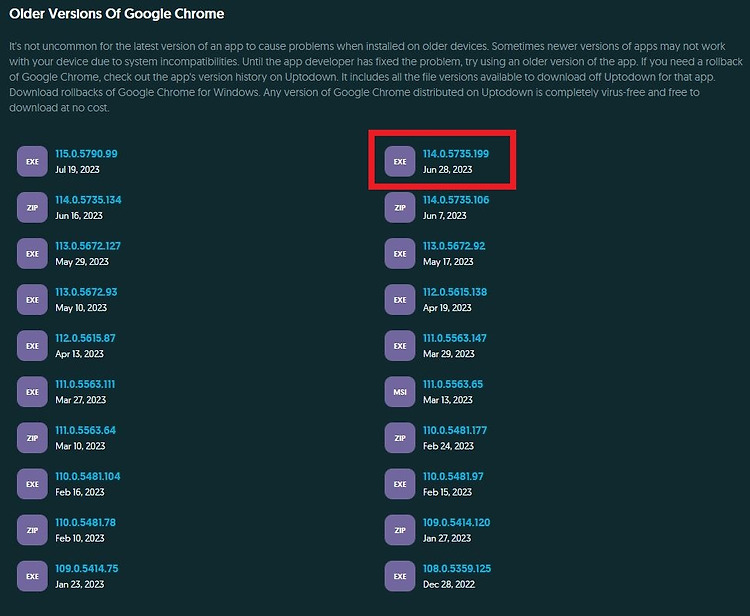Open version link 114.0.5735.199
This screenshot has width=750, height=616.
(456, 154)
